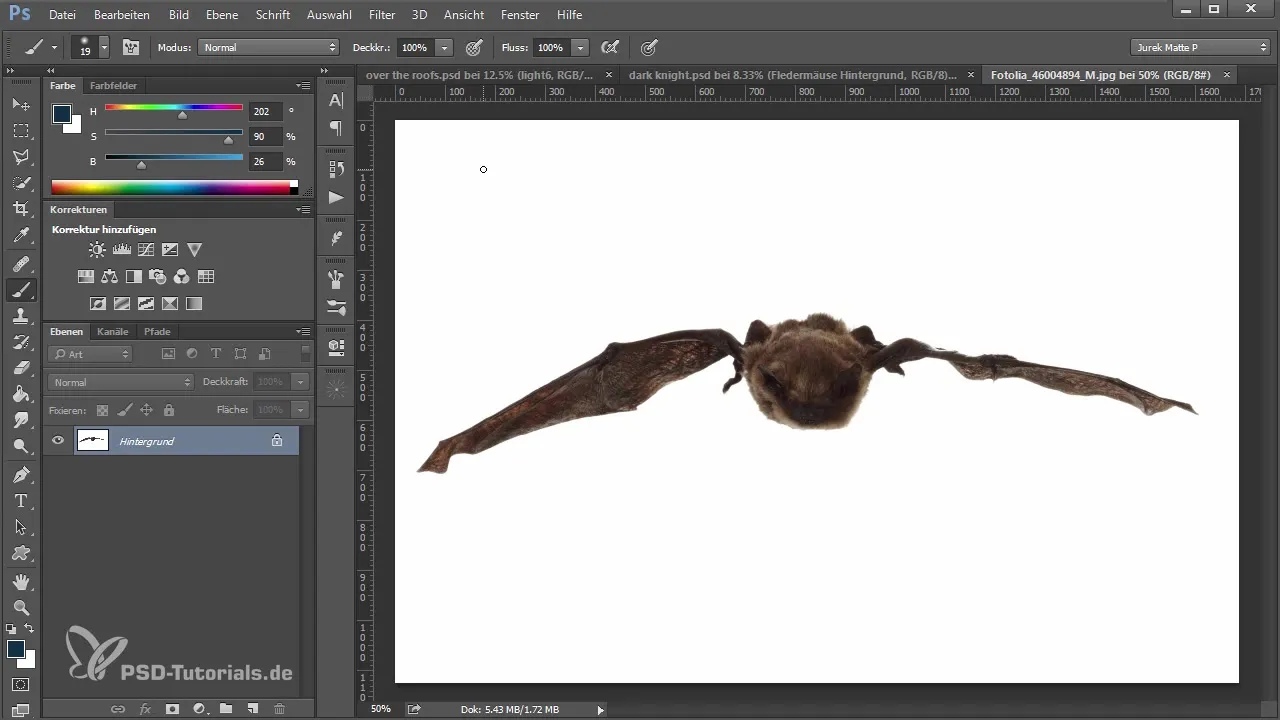Select the Polygonal Lasso tool

20,157
